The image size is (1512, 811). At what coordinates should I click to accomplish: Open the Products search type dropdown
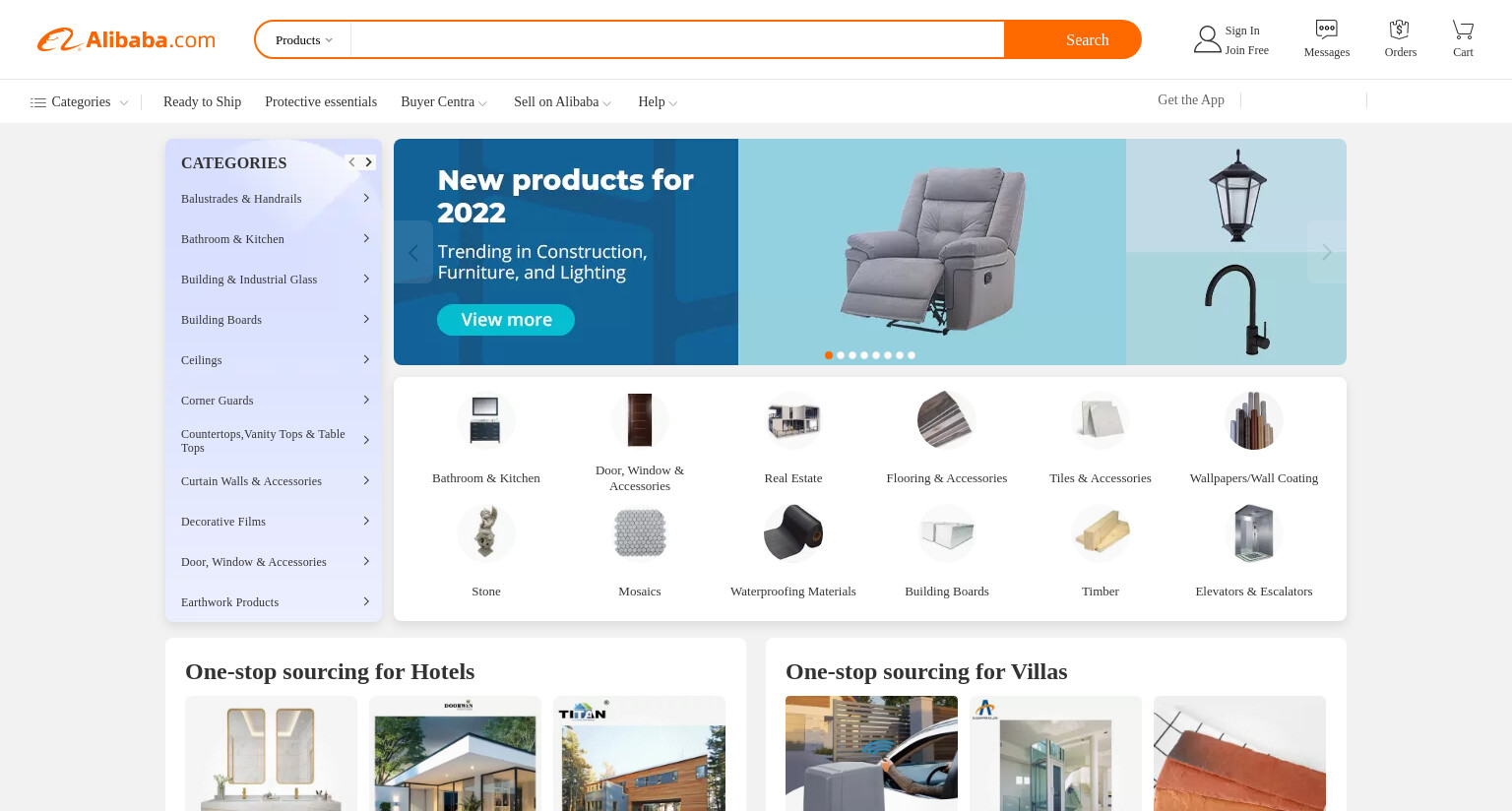pyautogui.click(x=303, y=40)
